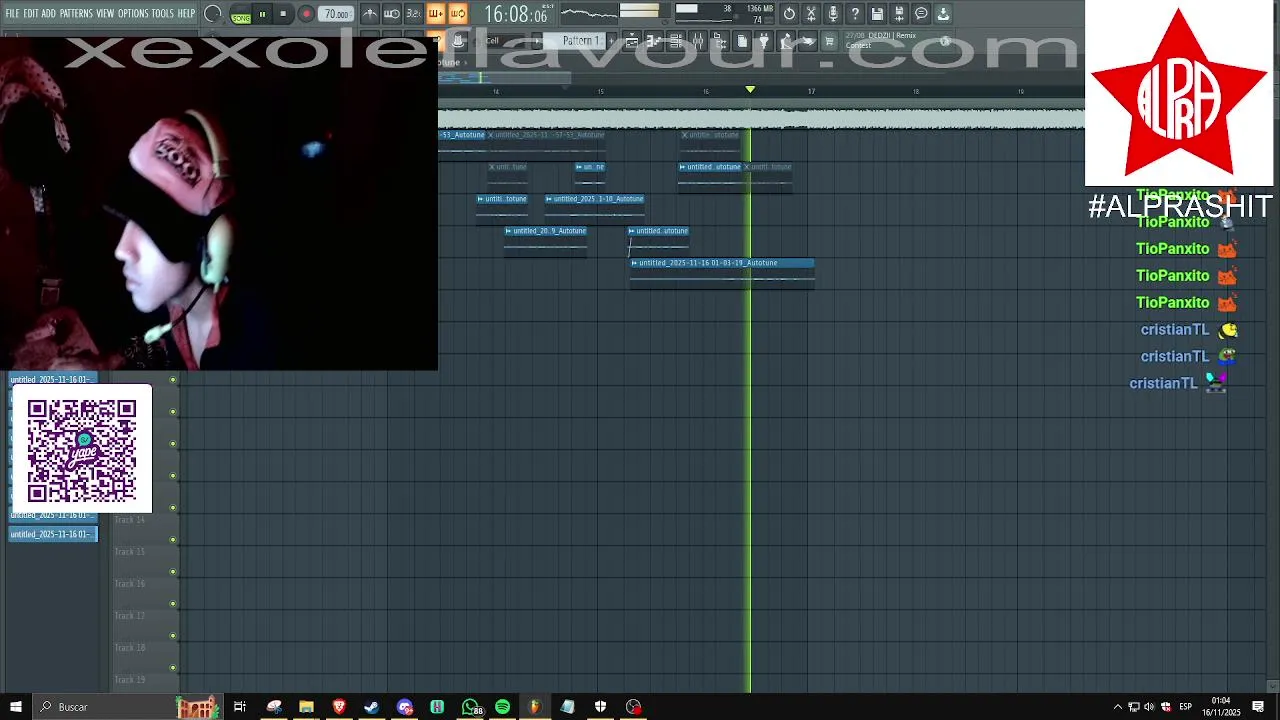Screen dimensions: 1280x720
Task: Click the tempo field showing 70.000
Action: 336,14
